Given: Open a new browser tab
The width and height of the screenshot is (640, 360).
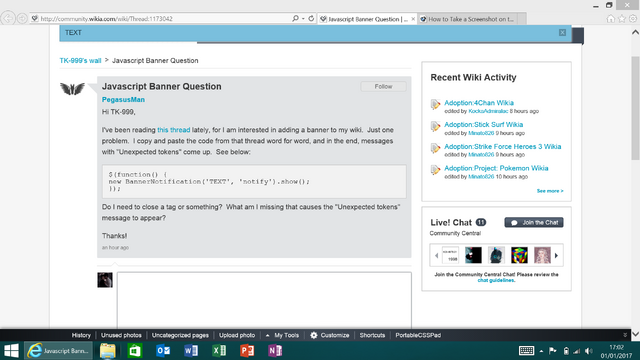Looking at the screenshot, I should (x=522, y=19).
